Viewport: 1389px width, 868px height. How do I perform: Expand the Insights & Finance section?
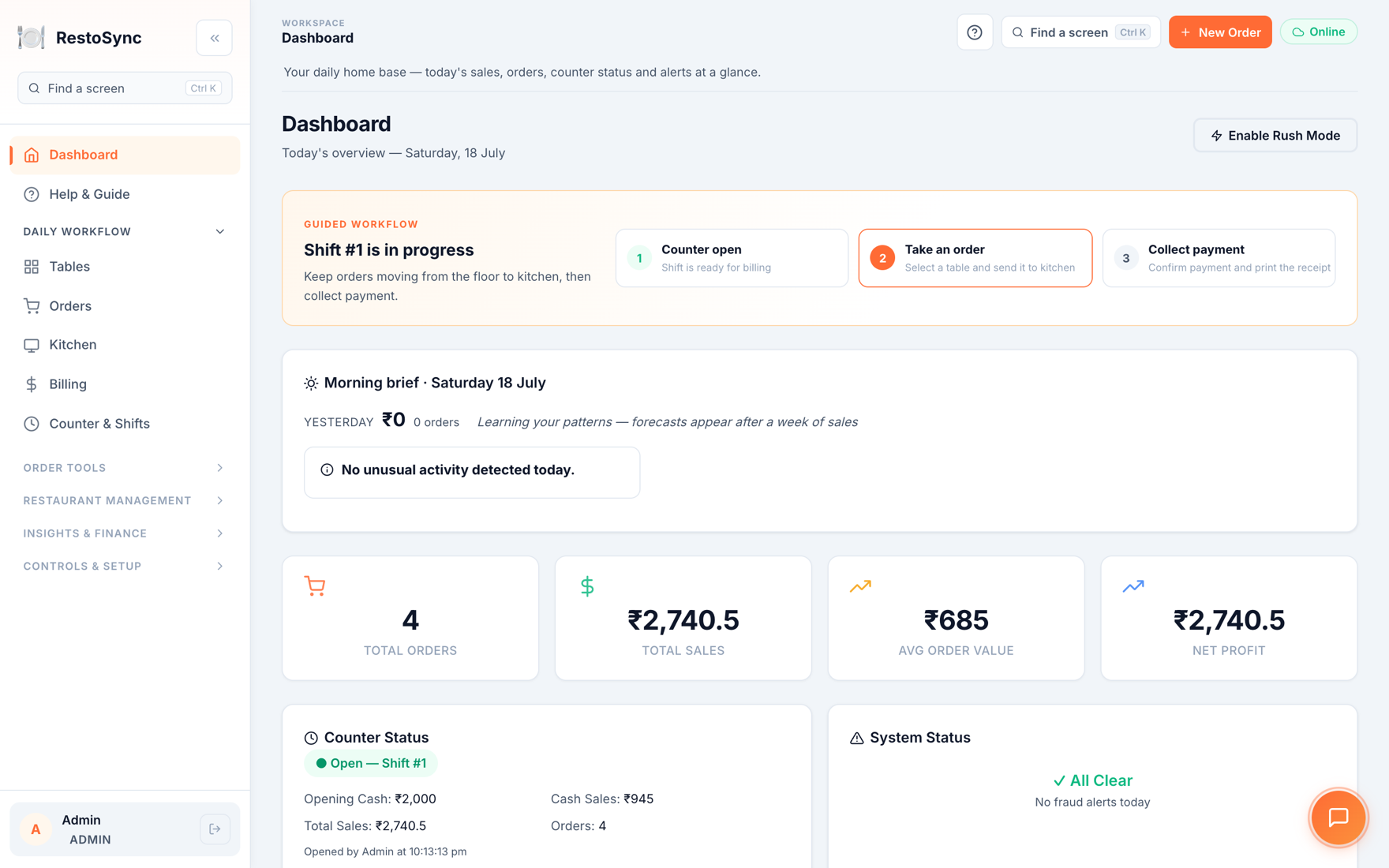pyautogui.click(x=125, y=533)
